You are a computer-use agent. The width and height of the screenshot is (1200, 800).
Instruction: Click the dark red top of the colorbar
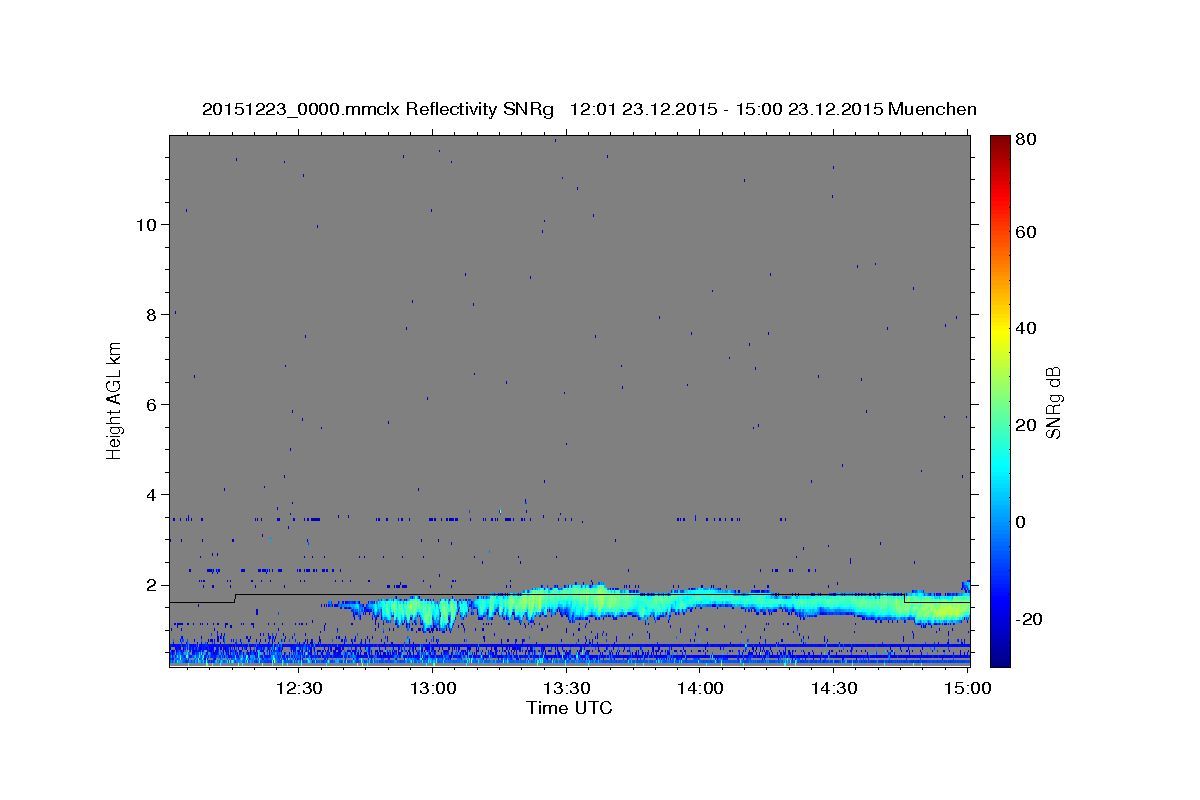tap(1000, 143)
